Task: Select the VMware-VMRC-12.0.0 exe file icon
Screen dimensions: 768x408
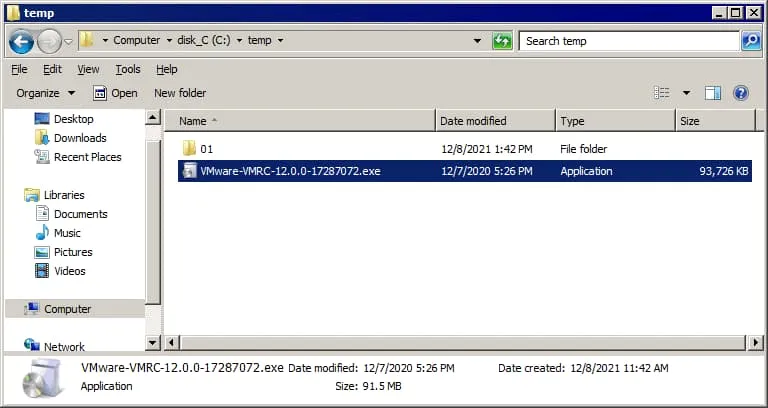Action: [189, 171]
